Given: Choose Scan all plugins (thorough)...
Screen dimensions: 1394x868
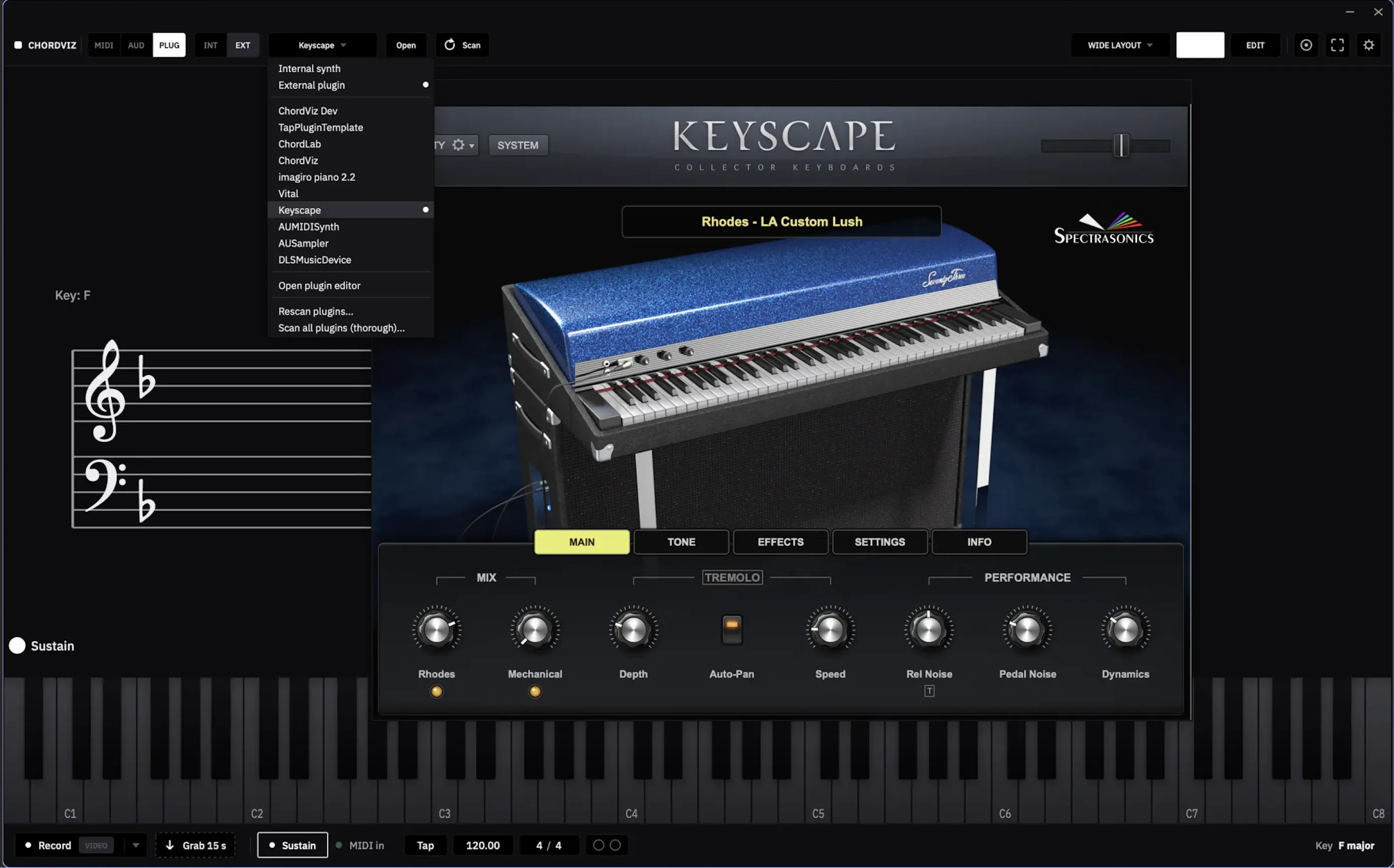Looking at the screenshot, I should tap(351, 328).
